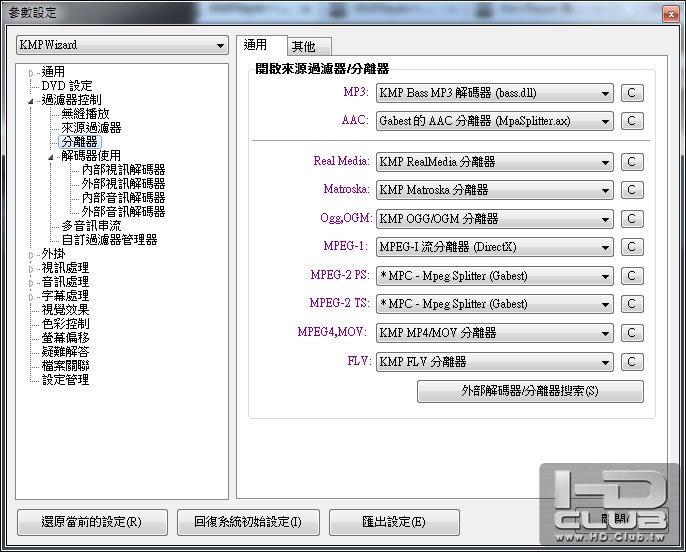Select 設定管理 in the tree
The image size is (686, 552).
[x=66, y=380]
